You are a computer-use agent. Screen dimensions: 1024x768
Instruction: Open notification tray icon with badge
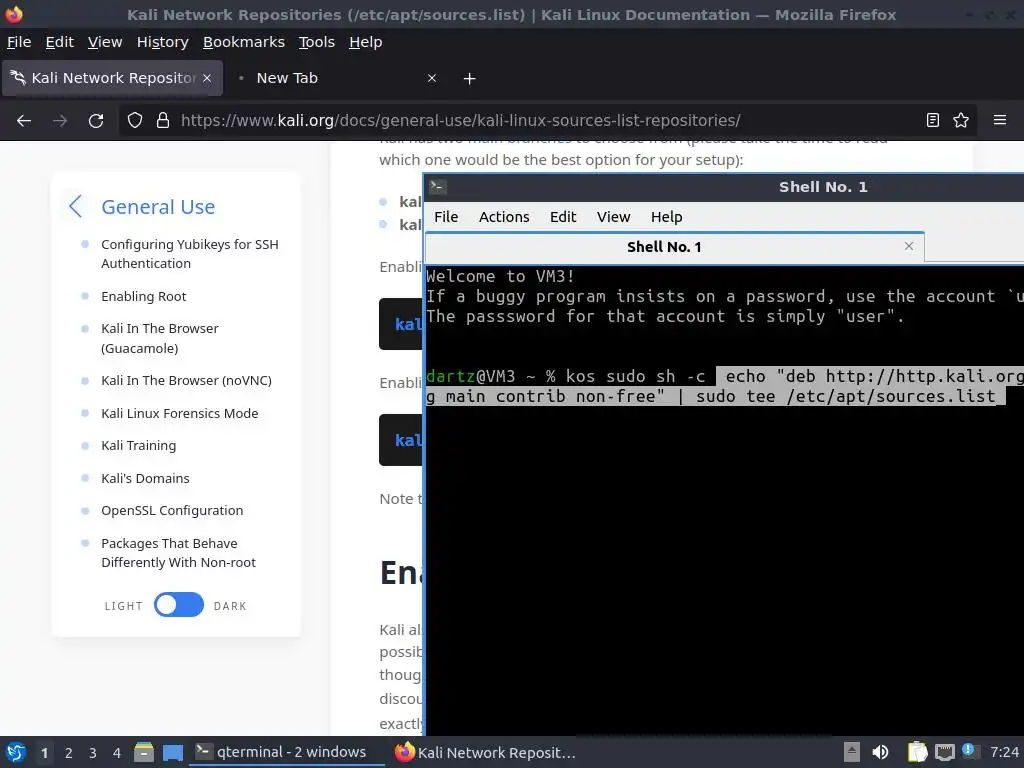point(968,750)
